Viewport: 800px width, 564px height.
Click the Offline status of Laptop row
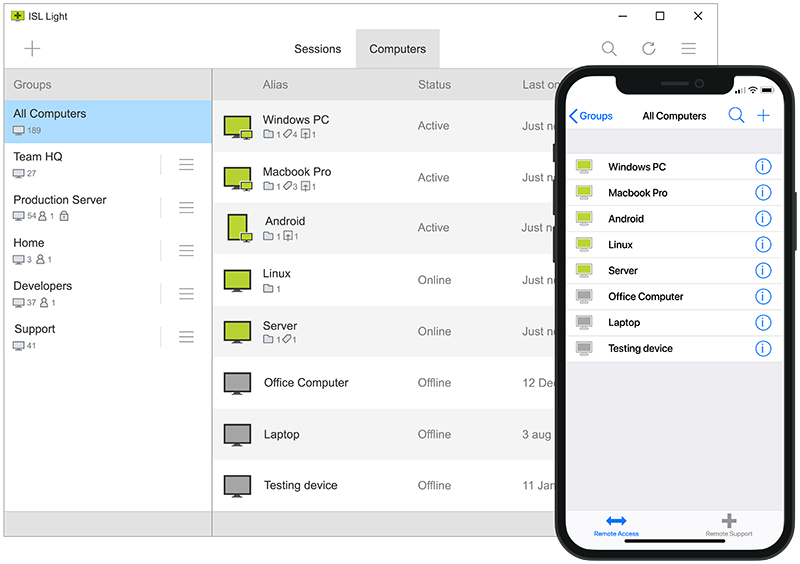point(434,434)
